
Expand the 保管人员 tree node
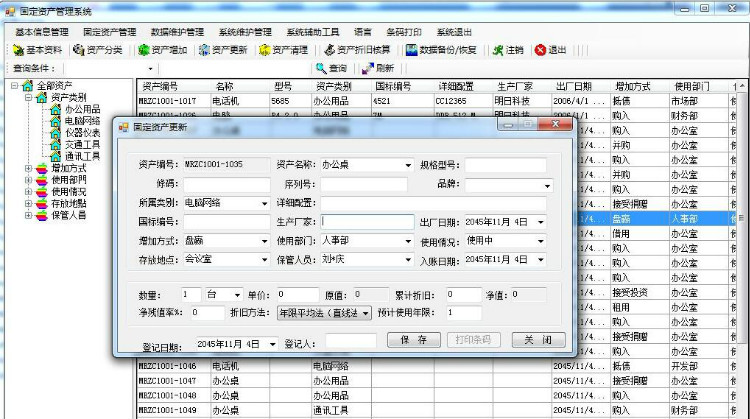pos(28,214)
